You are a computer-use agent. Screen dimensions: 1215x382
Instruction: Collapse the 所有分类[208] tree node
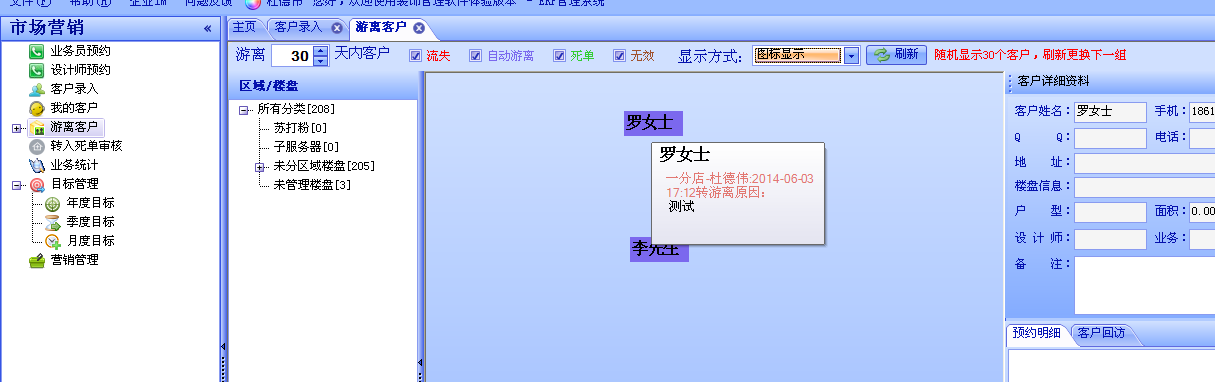tap(245, 109)
